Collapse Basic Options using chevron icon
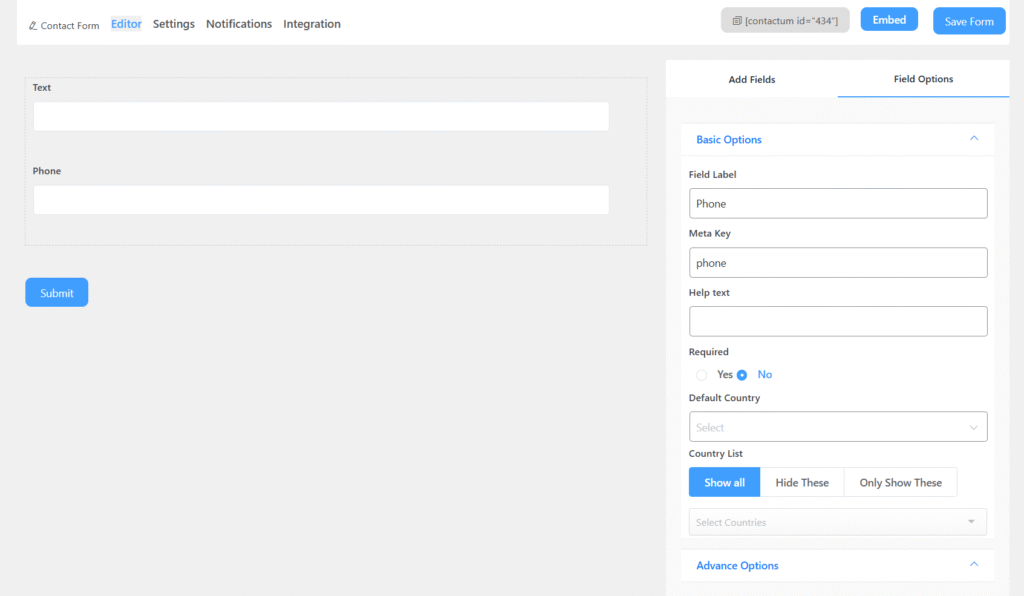Screen dimensions: 1024x596 pos(974,139)
